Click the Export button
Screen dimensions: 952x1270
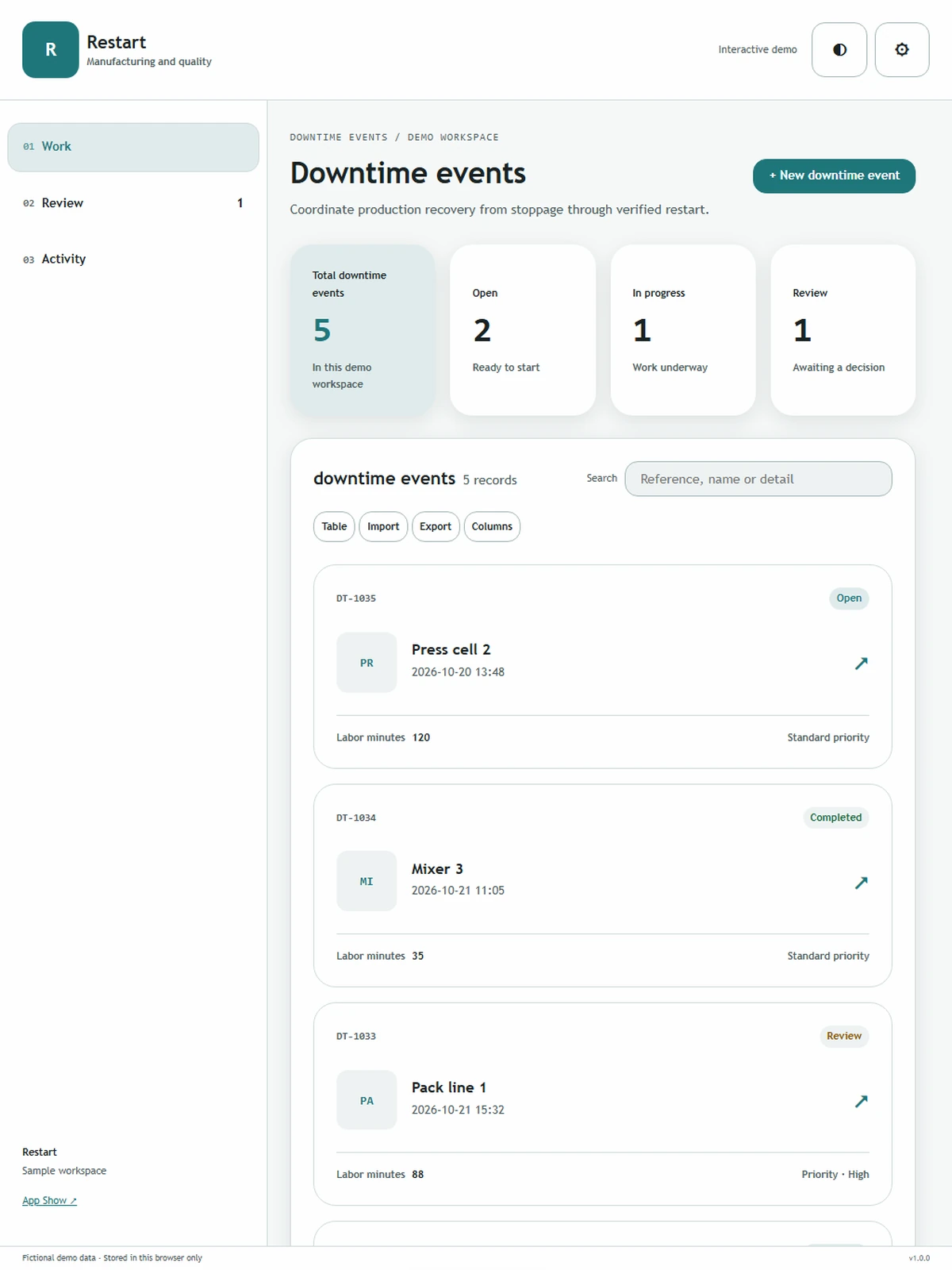click(x=436, y=526)
